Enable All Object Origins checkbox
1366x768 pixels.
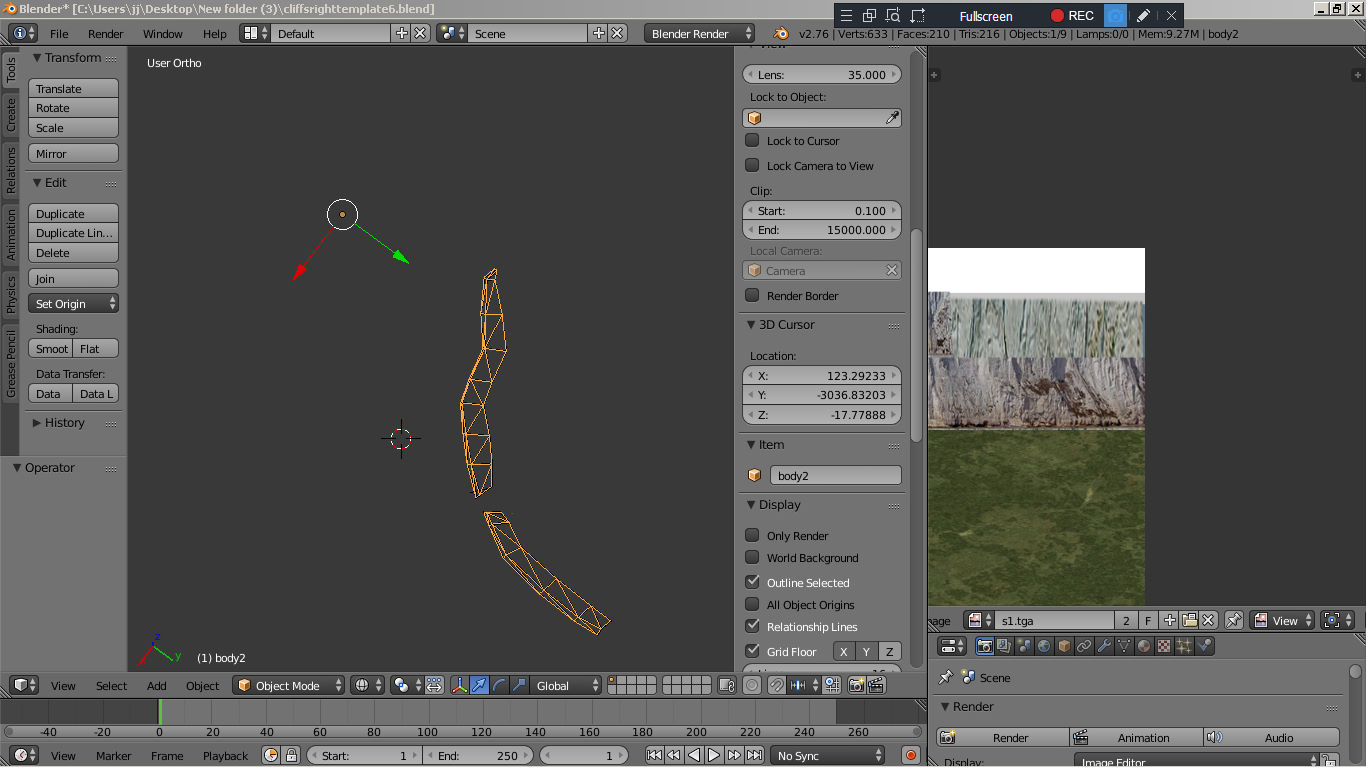point(752,605)
